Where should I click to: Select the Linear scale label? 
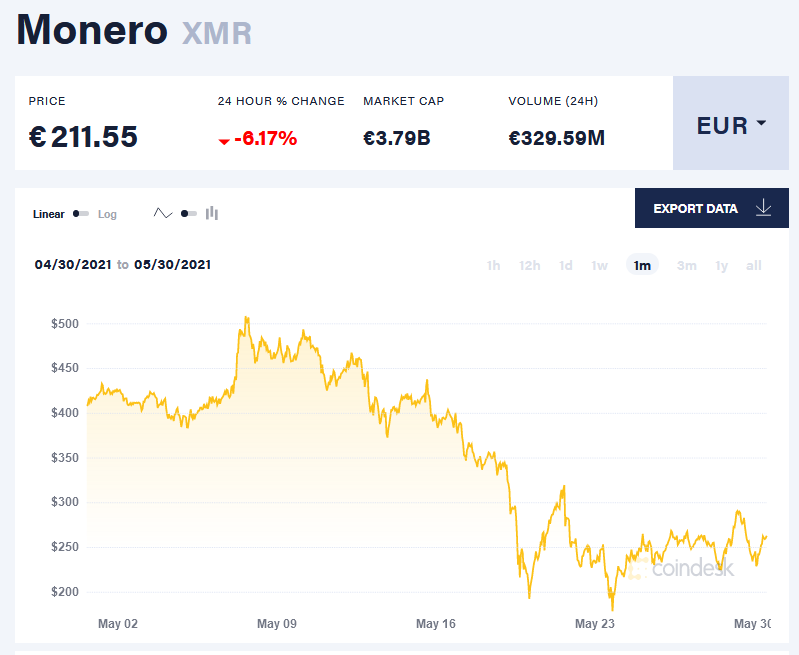(48, 214)
